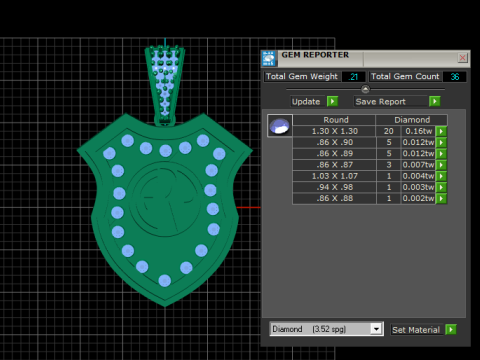Click the engraved RP monogram circle
The width and height of the screenshot is (480, 360).
(165, 198)
